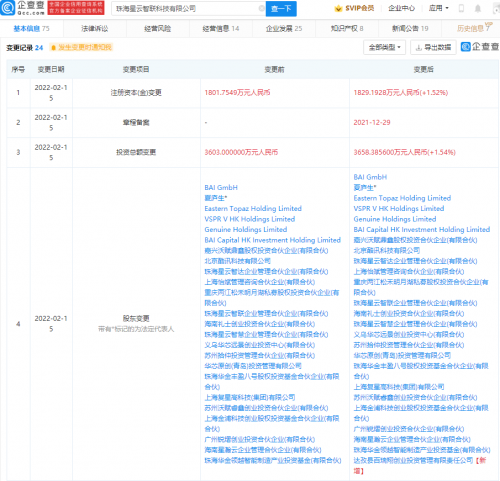
Task: Open the notification bell in the header
Action: 478,8
